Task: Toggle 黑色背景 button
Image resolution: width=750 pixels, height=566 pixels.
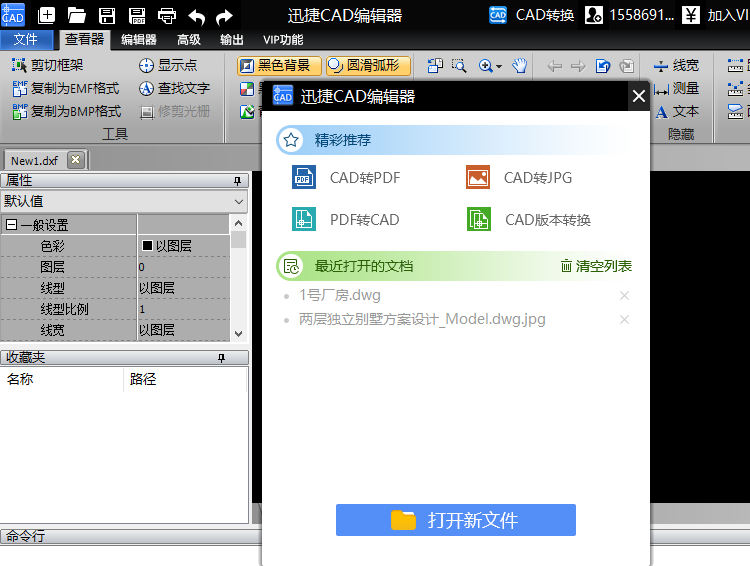Action: [x=279, y=66]
